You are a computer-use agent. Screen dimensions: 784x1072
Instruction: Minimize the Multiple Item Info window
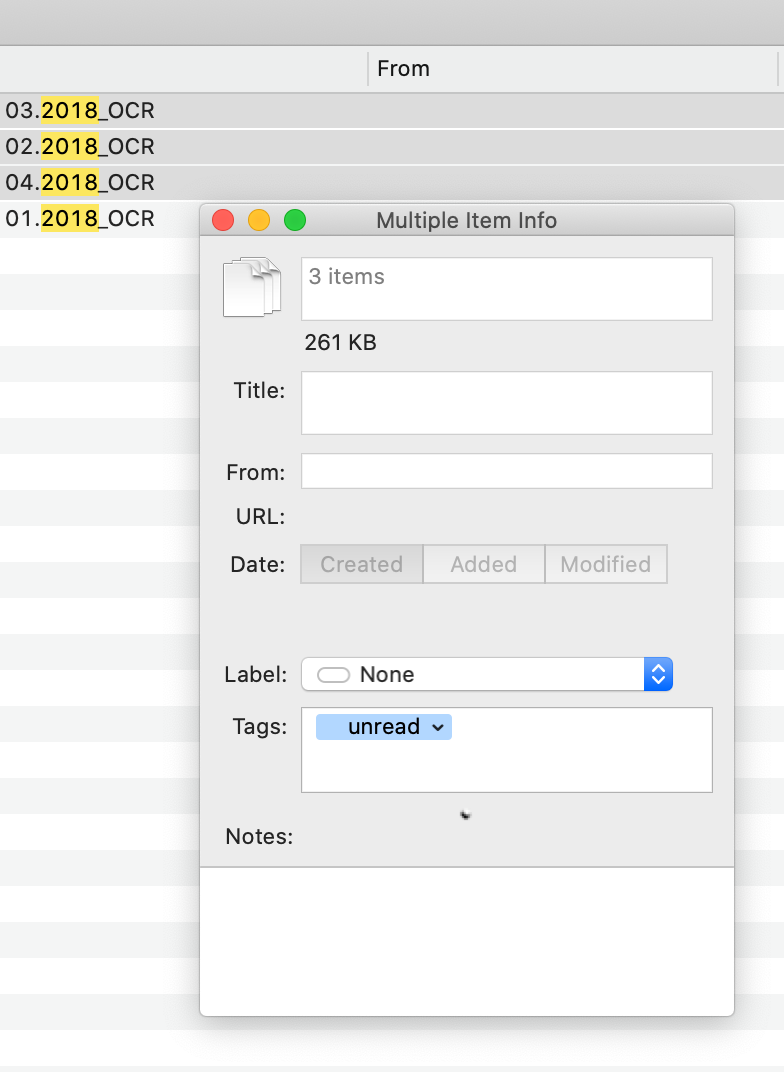point(259,220)
